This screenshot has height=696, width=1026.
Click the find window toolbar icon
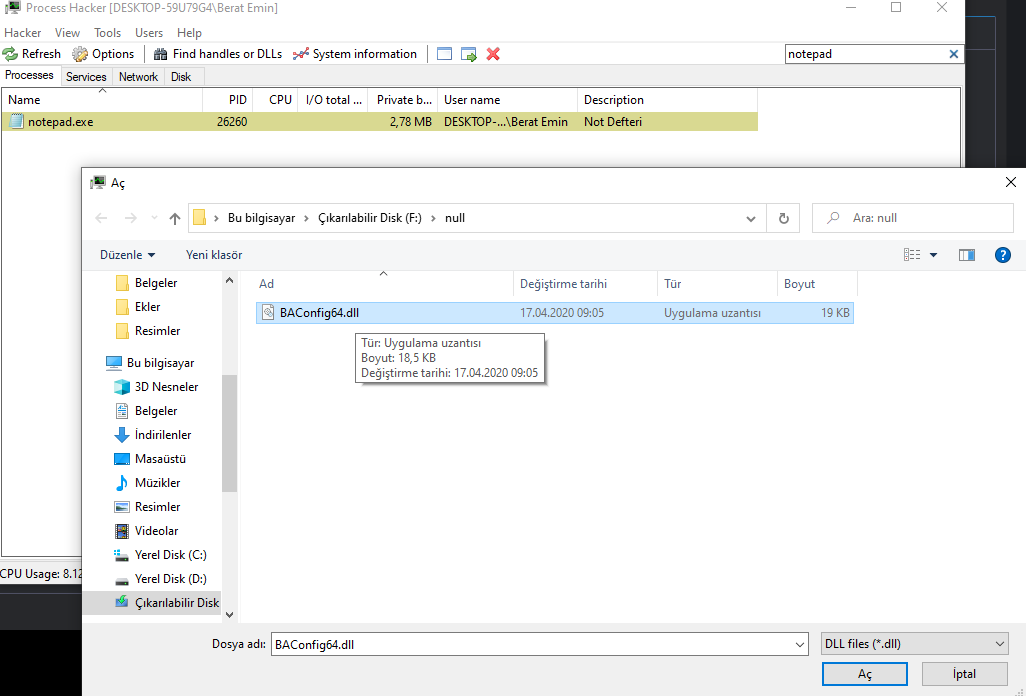(444, 54)
